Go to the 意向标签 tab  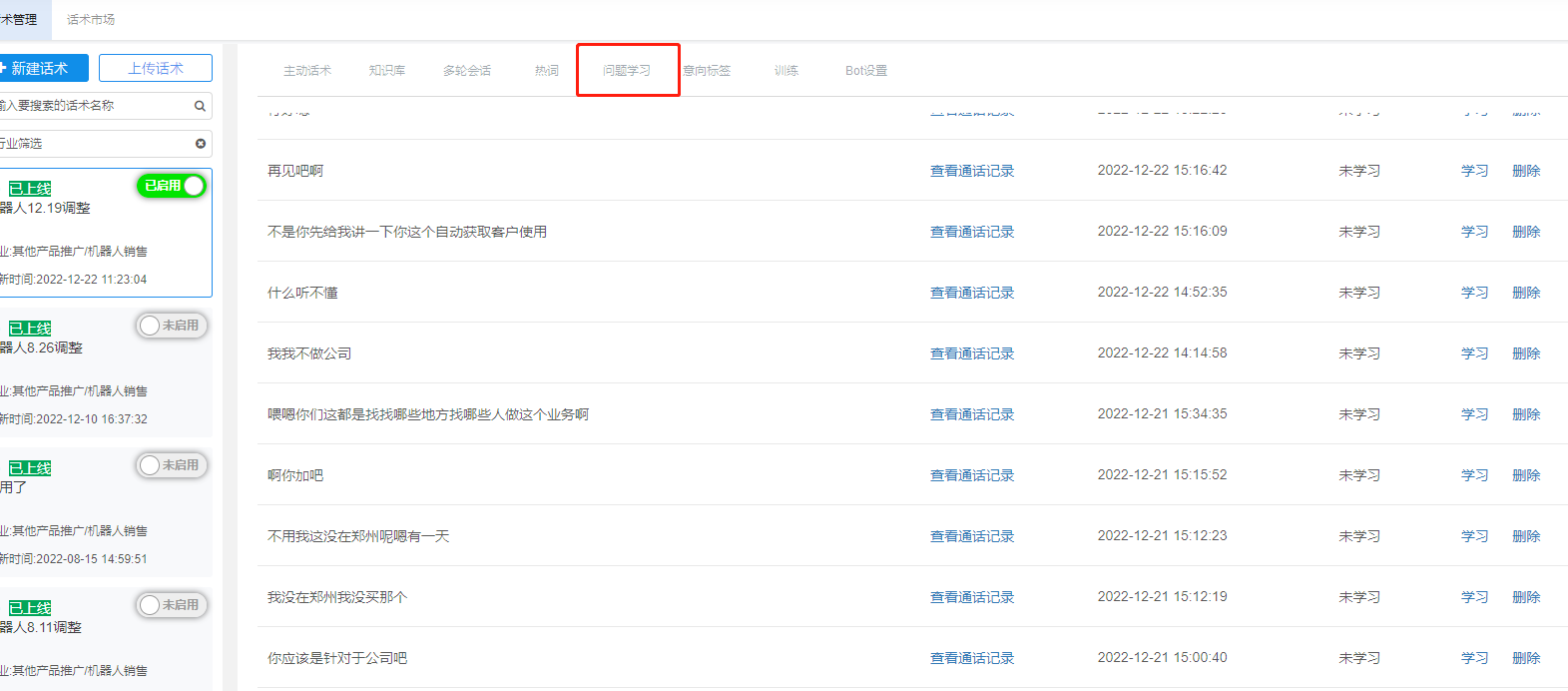tap(707, 71)
